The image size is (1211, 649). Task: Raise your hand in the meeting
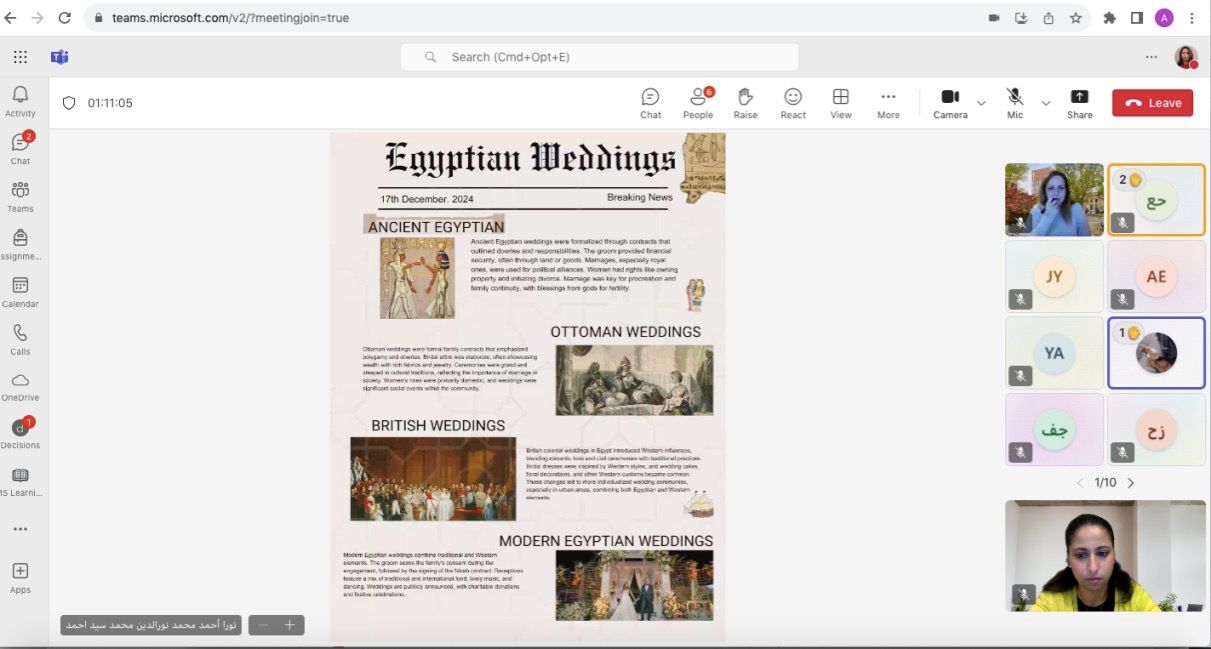745,102
